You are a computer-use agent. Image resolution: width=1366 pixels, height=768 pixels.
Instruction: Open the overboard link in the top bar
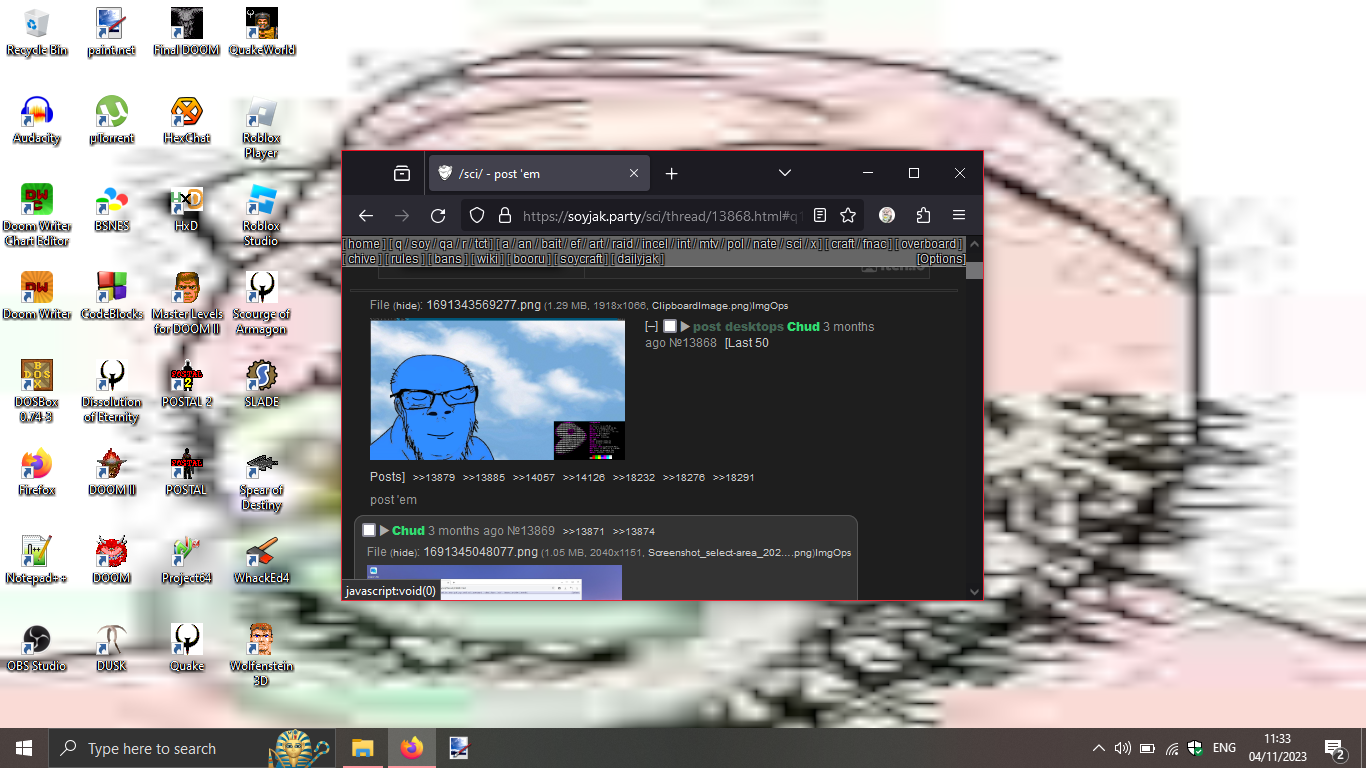pyautogui.click(x=929, y=244)
